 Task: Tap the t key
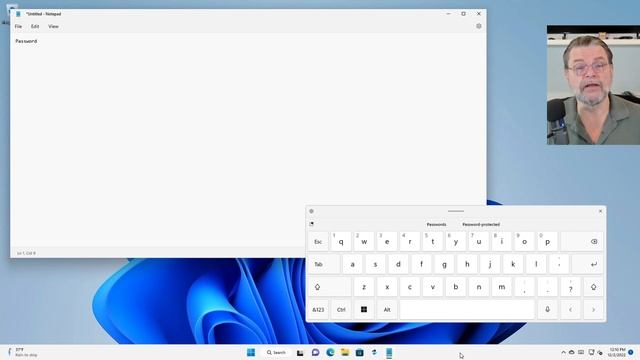click(x=433, y=242)
